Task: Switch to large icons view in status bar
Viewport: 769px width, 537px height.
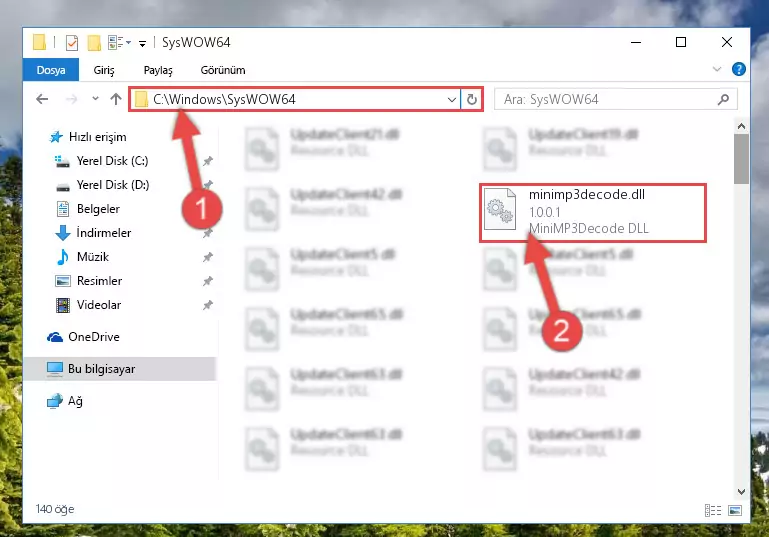Action: pyautogui.click(x=735, y=511)
